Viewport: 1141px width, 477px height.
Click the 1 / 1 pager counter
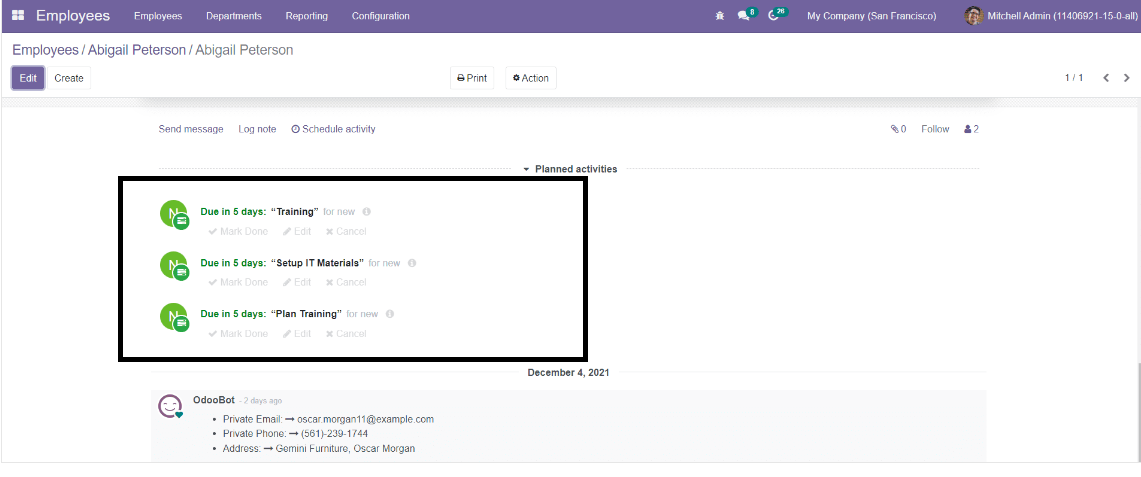[x=1074, y=78]
